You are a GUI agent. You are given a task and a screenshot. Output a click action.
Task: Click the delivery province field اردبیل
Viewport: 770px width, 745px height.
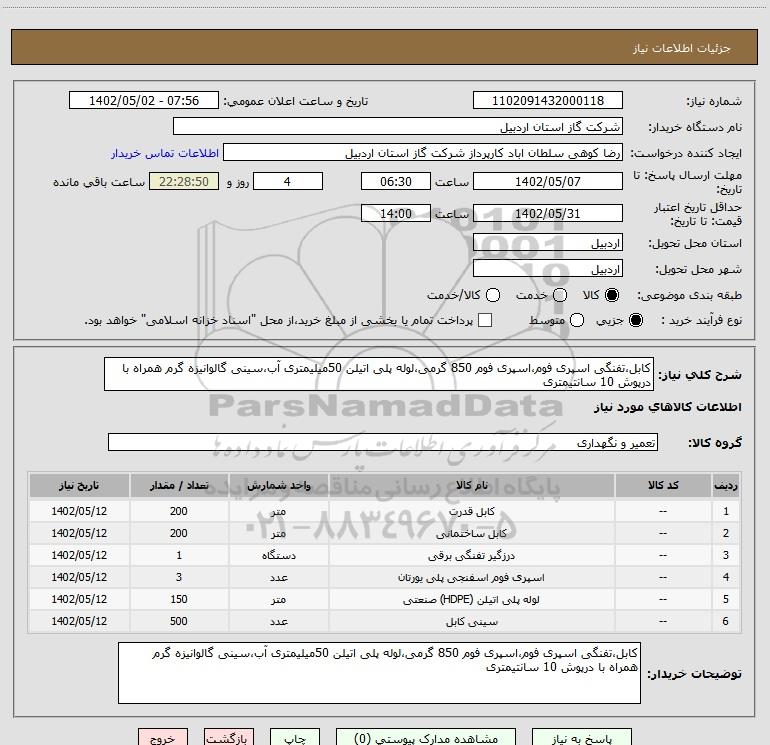tap(548, 243)
